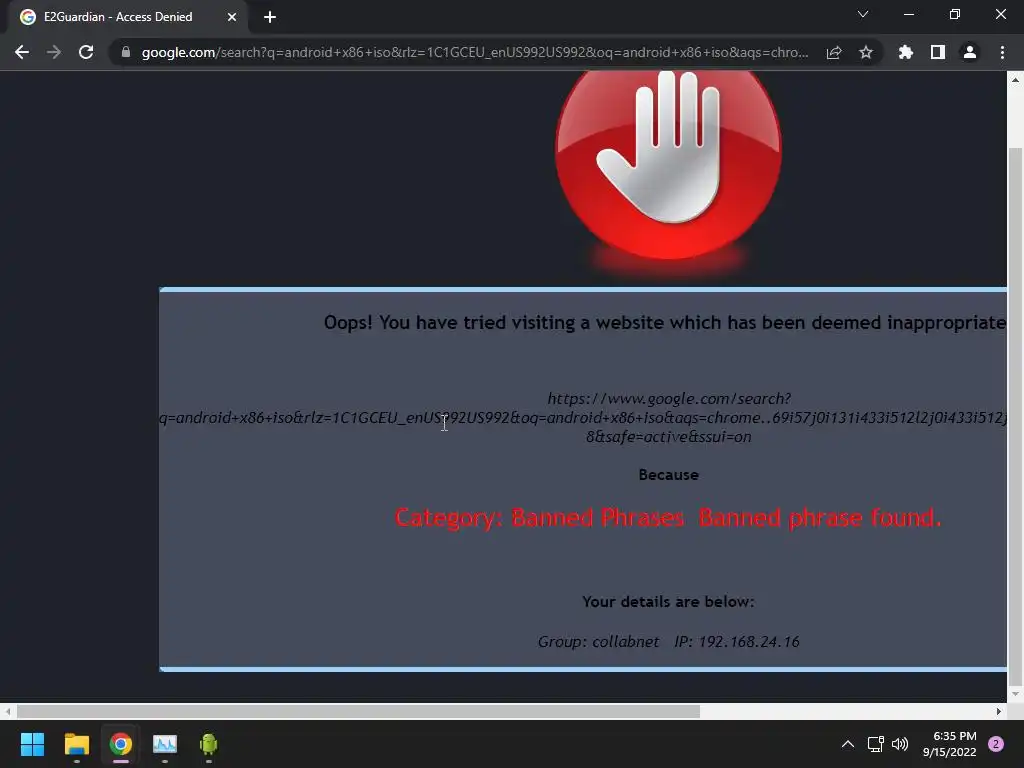Viewport: 1024px width, 768px height.
Task: Open Chrome three-dot menu
Action: click(1002, 52)
